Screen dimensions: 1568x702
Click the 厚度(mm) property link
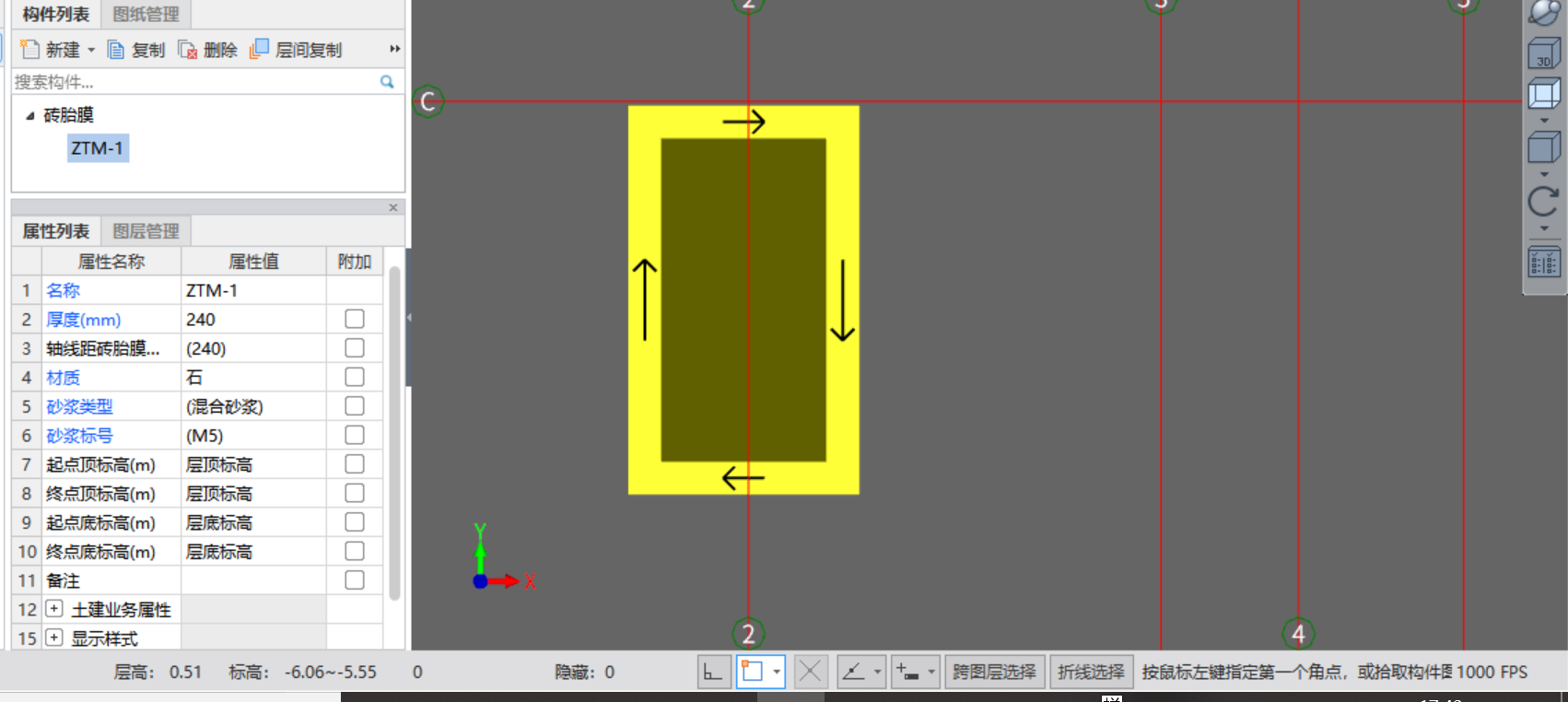pos(84,320)
